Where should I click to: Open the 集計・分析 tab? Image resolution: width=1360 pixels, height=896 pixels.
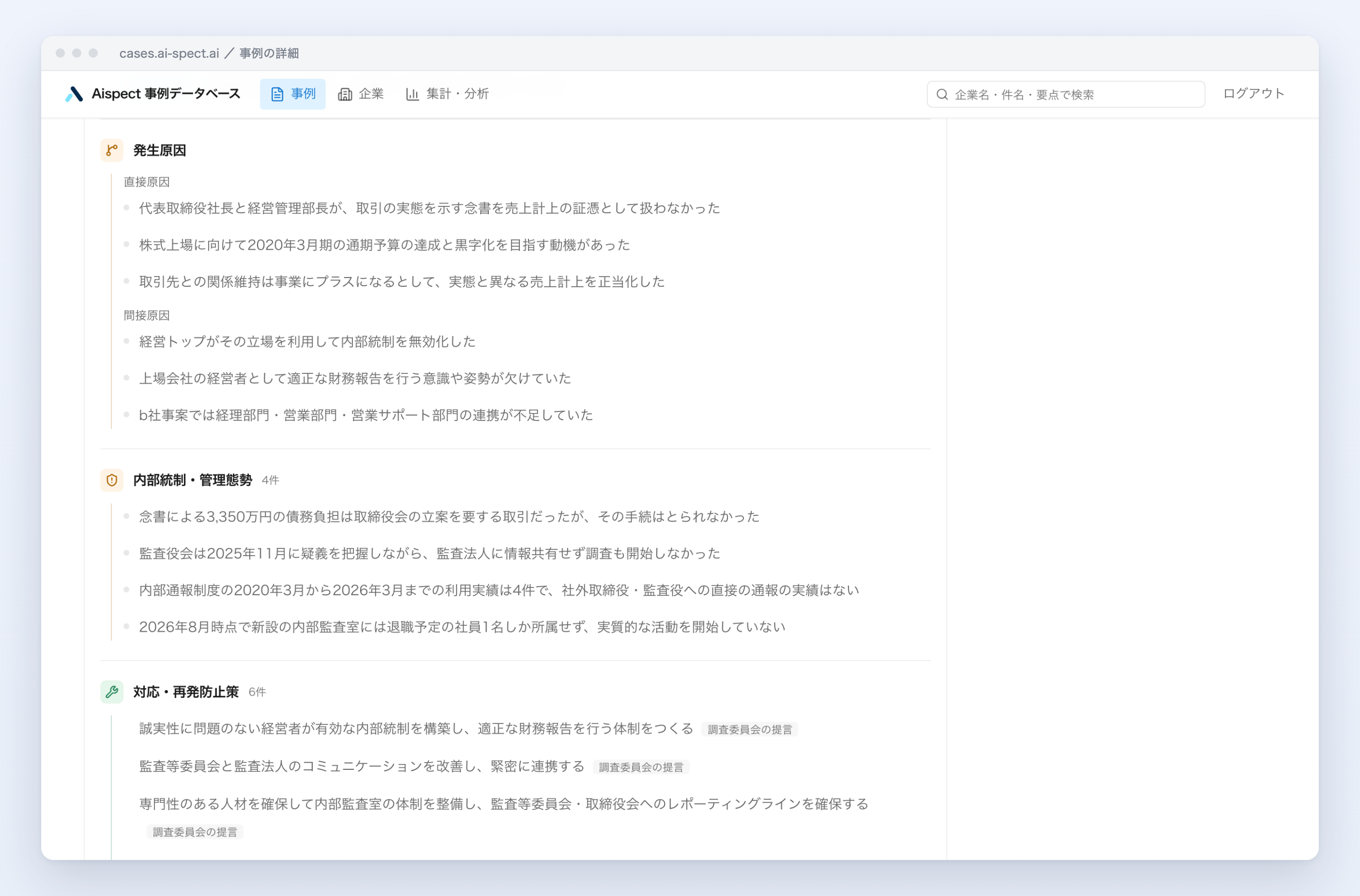tap(448, 94)
